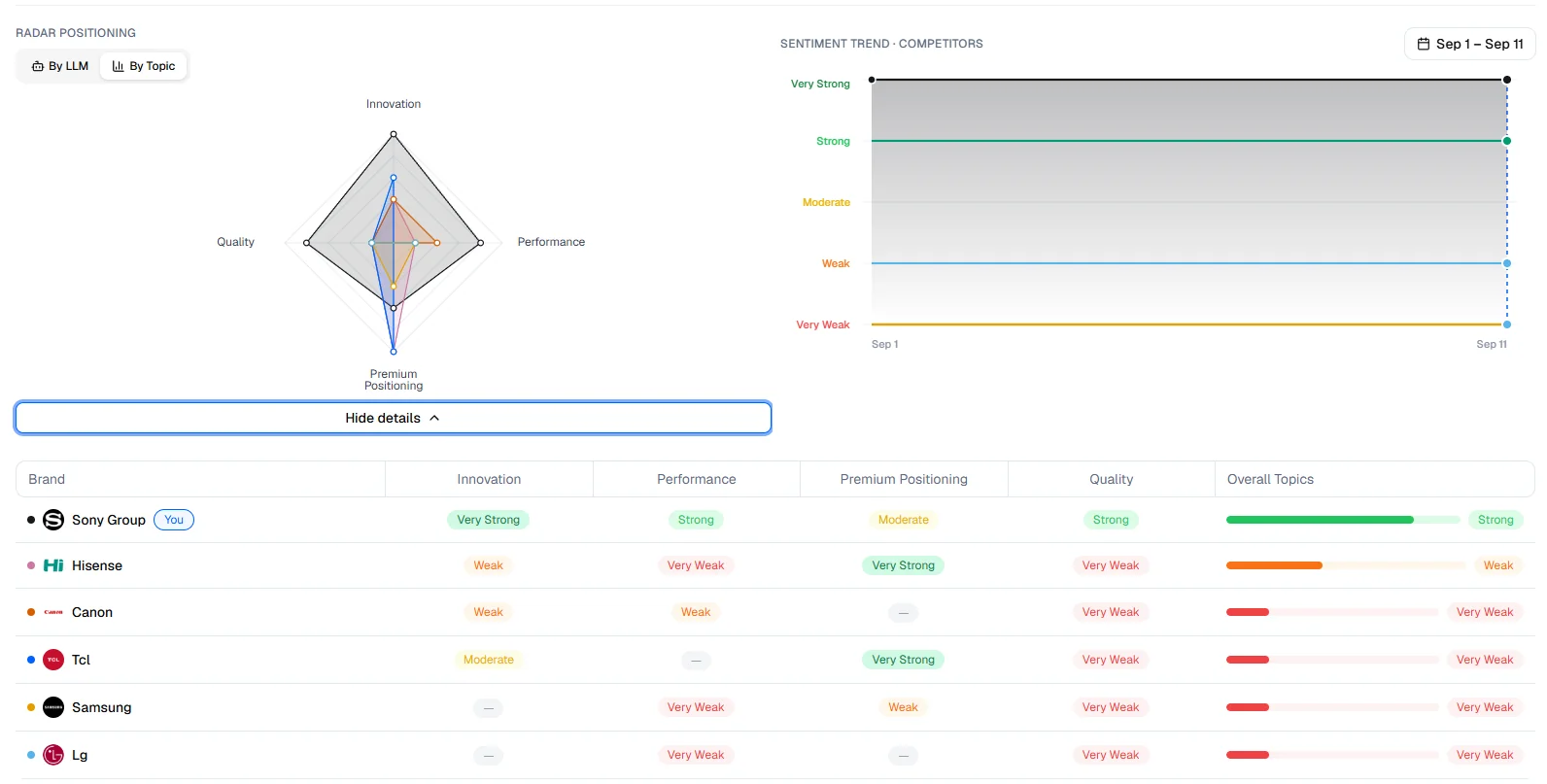Click the Premium Positioning column header
This screenshot has width=1547, height=784.
pos(904,479)
